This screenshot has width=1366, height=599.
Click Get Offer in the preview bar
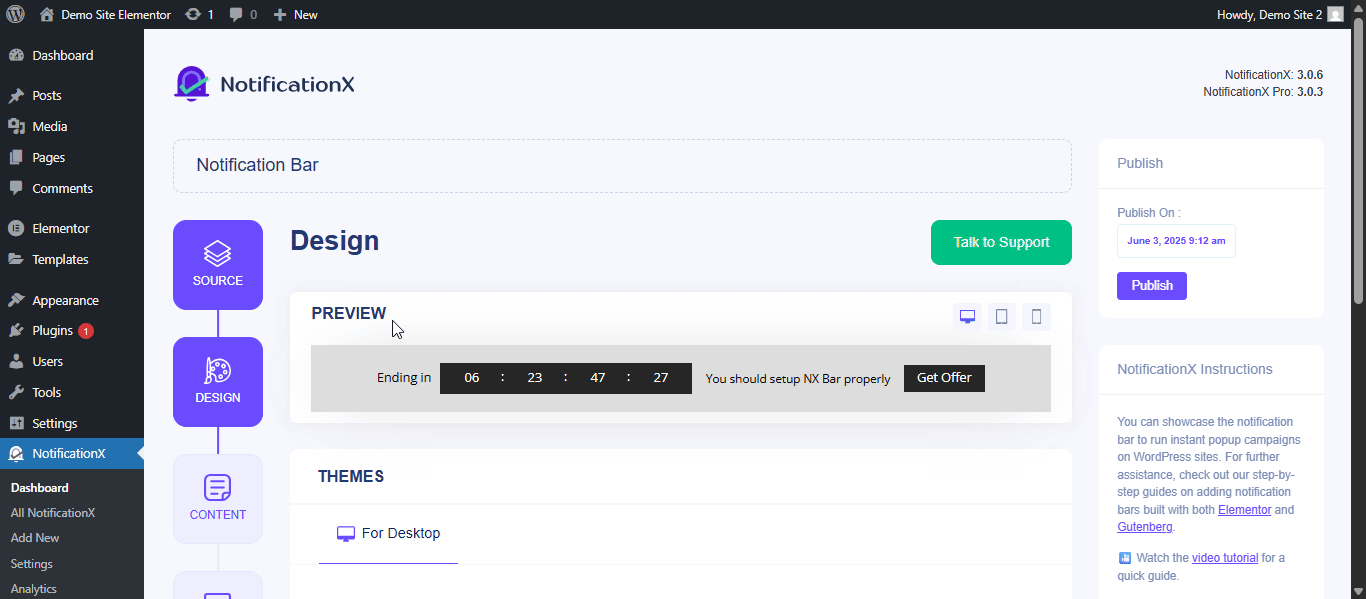(944, 378)
